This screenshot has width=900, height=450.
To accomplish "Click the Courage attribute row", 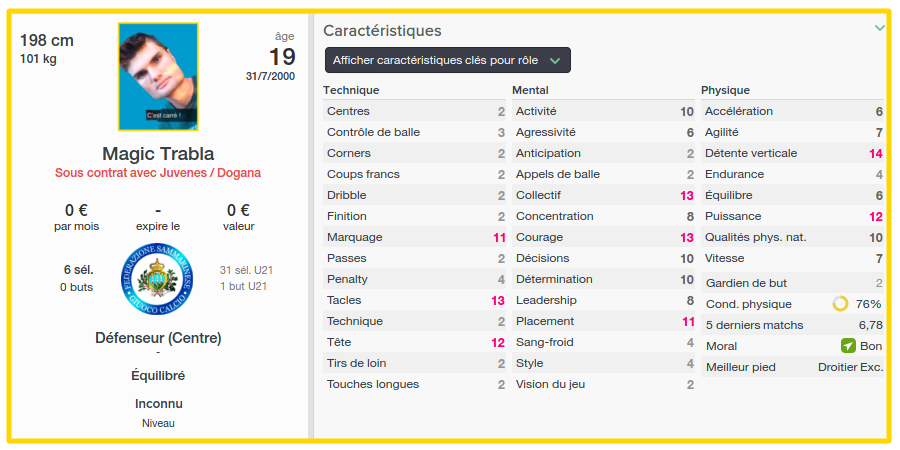I will 603,237.
